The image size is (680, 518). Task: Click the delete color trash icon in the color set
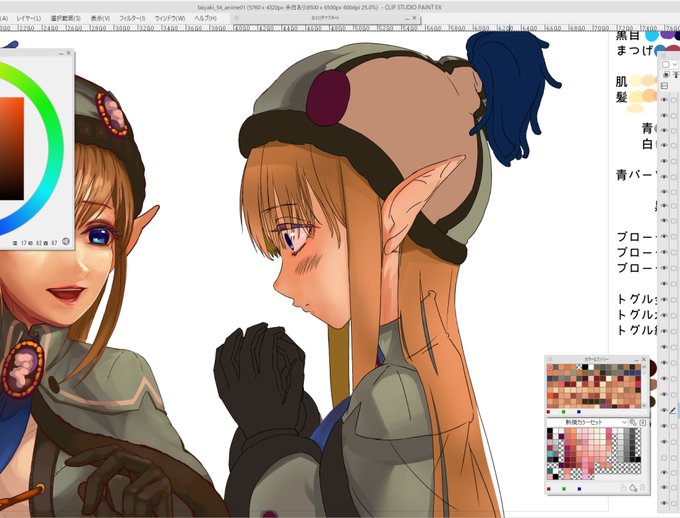coord(642,488)
